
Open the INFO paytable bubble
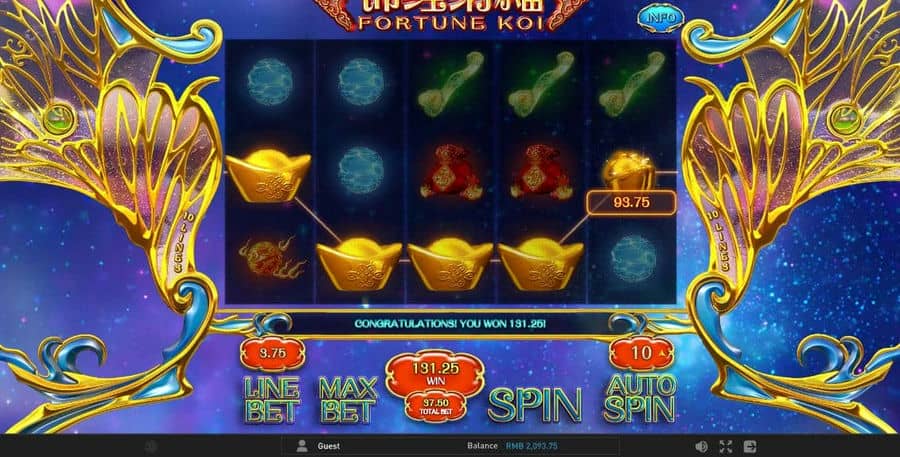(x=661, y=18)
